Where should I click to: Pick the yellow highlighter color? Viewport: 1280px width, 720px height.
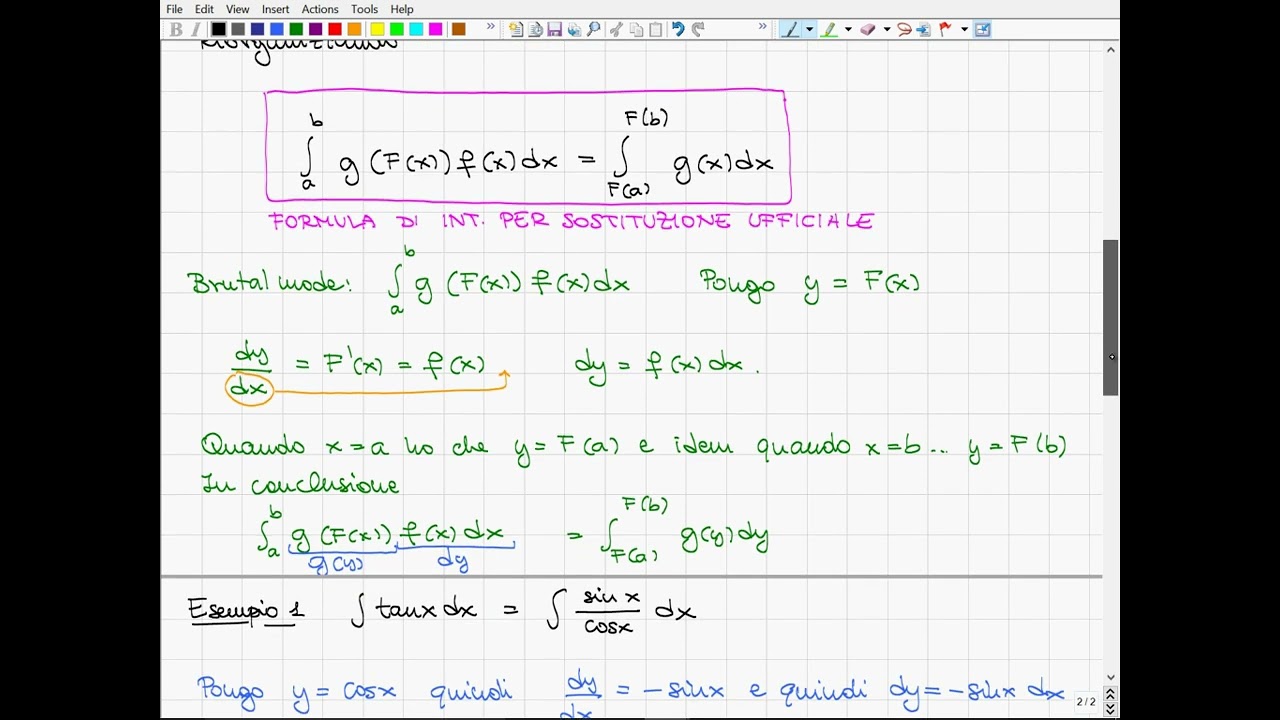click(377, 29)
